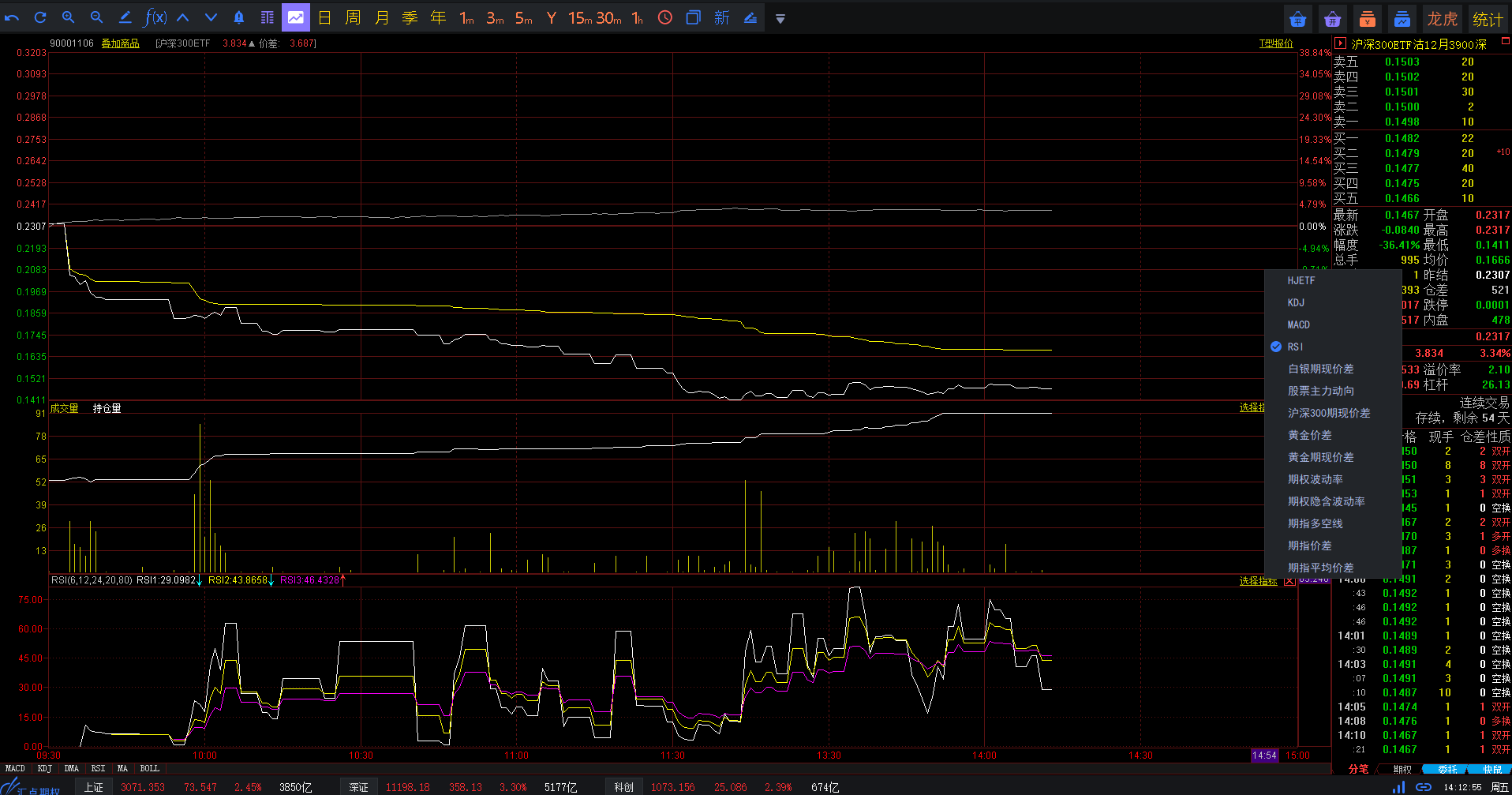Click the undo arrow icon
1512x795 pixels.
click(12, 17)
